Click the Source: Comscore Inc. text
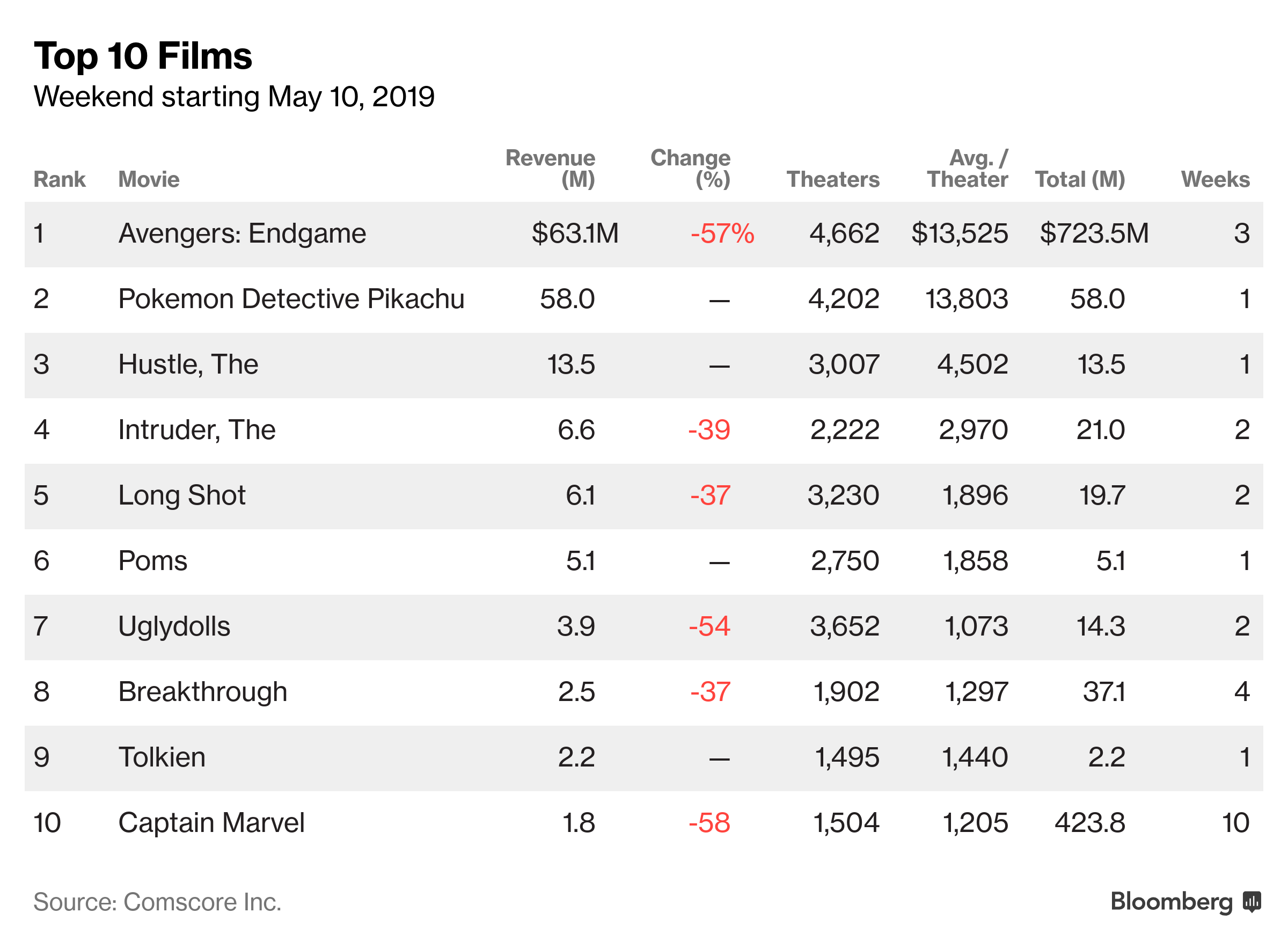Image resolution: width=1288 pixels, height=949 pixels. 157,902
